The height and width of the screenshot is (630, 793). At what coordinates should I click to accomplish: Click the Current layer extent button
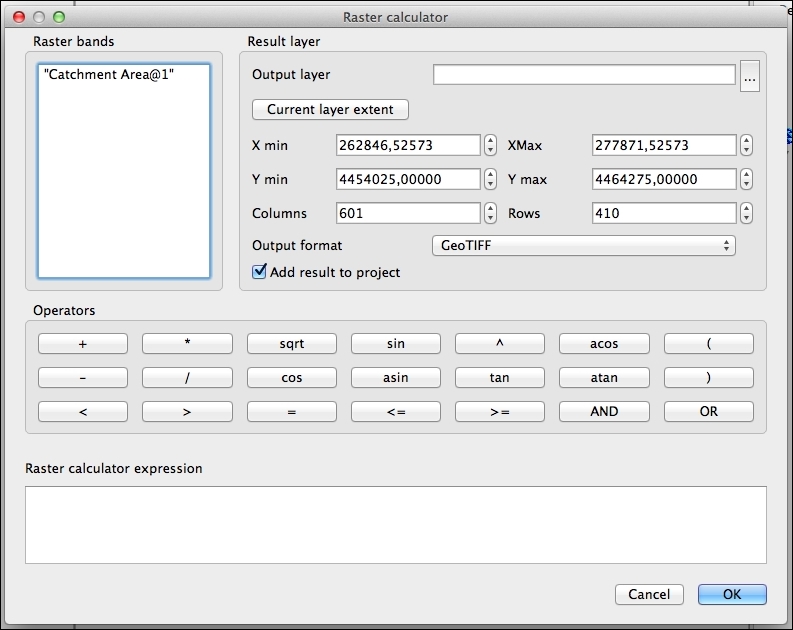[330, 110]
